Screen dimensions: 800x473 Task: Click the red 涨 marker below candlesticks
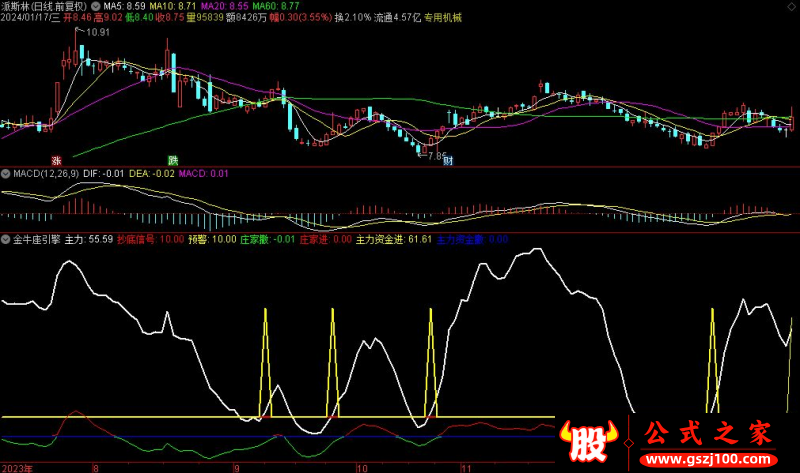tap(57, 160)
